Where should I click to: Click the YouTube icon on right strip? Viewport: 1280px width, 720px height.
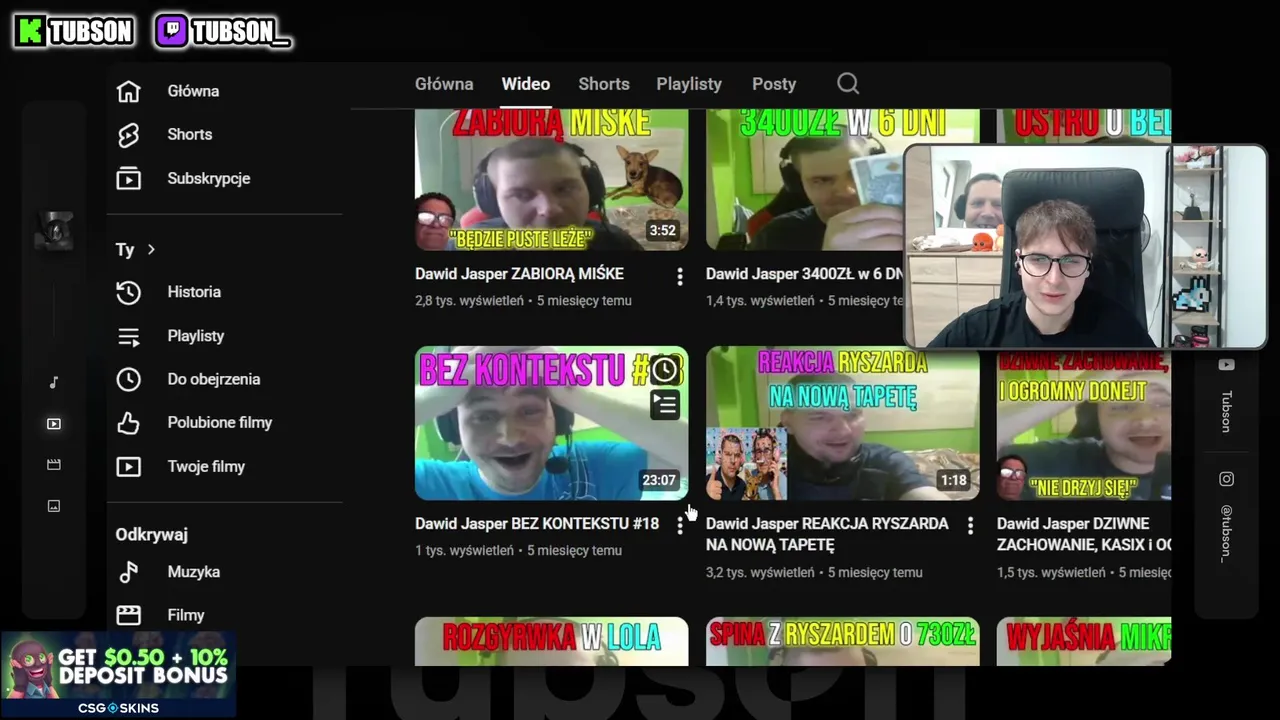pyautogui.click(x=1226, y=365)
